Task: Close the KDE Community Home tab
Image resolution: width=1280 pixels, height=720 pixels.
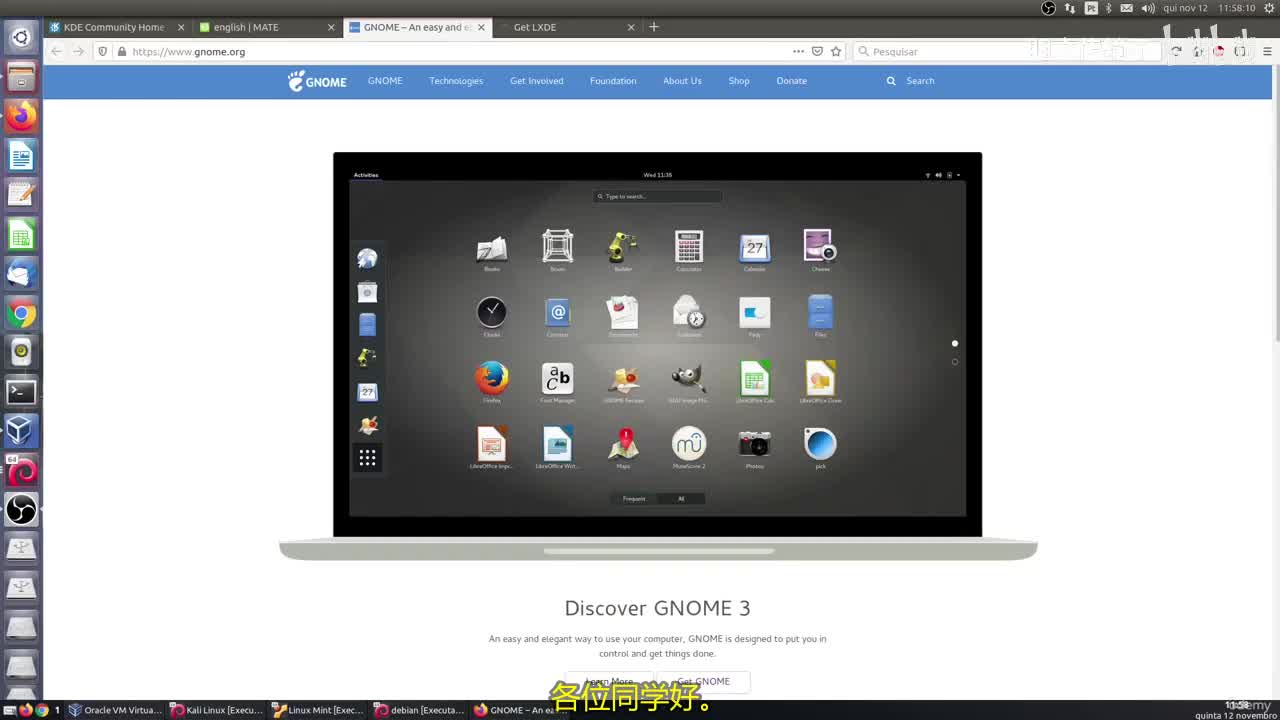Action: click(181, 27)
